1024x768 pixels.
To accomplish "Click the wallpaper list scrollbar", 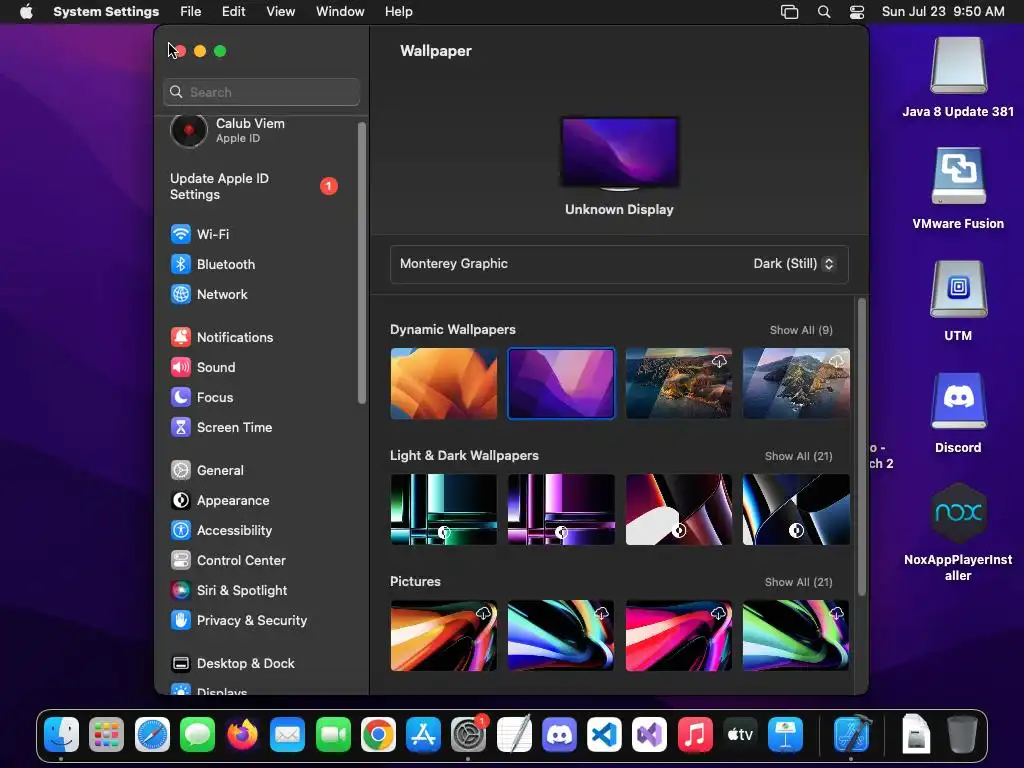I will coord(861,447).
